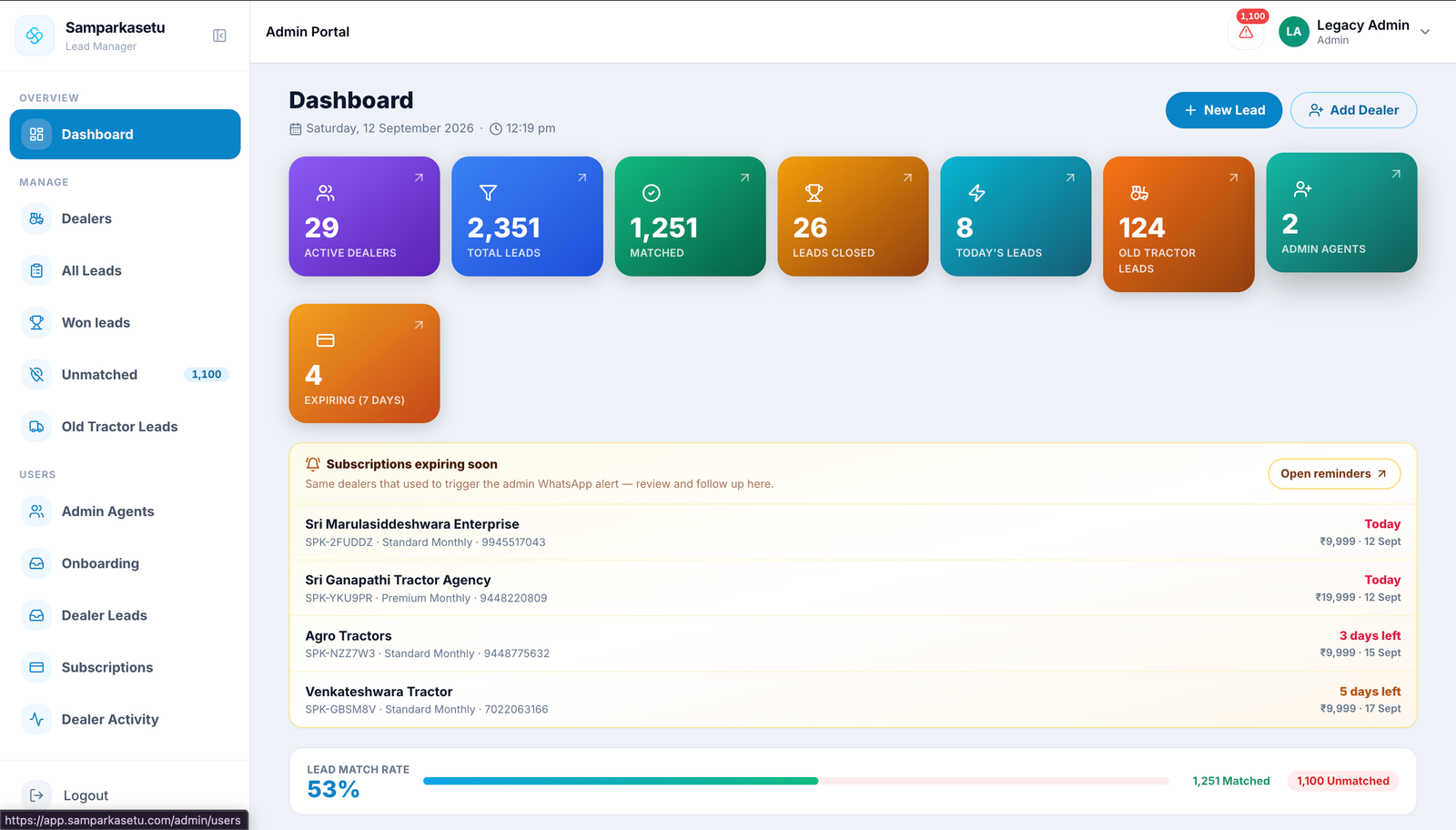Click the 53% match rate value

click(333, 790)
